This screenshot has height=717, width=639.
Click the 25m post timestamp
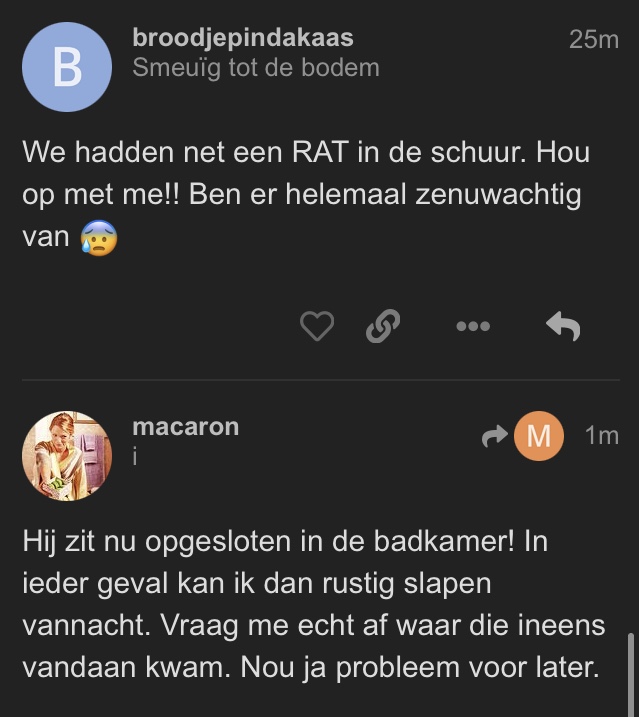(x=594, y=40)
